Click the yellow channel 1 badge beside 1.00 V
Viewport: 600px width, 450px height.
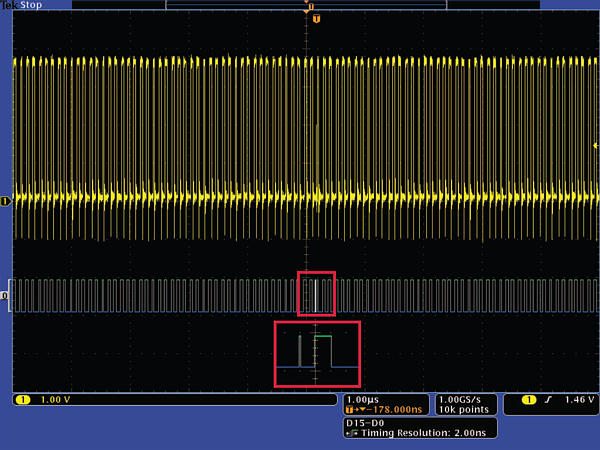(22, 400)
